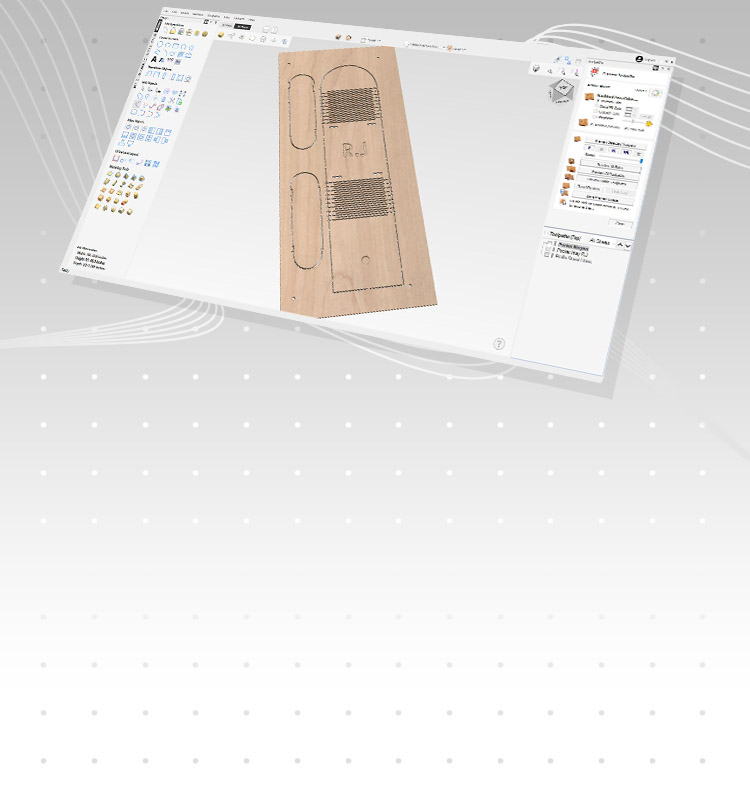The width and height of the screenshot is (750, 800).
Task: Select the Draw Ellipse tool
Action: (x=168, y=45)
